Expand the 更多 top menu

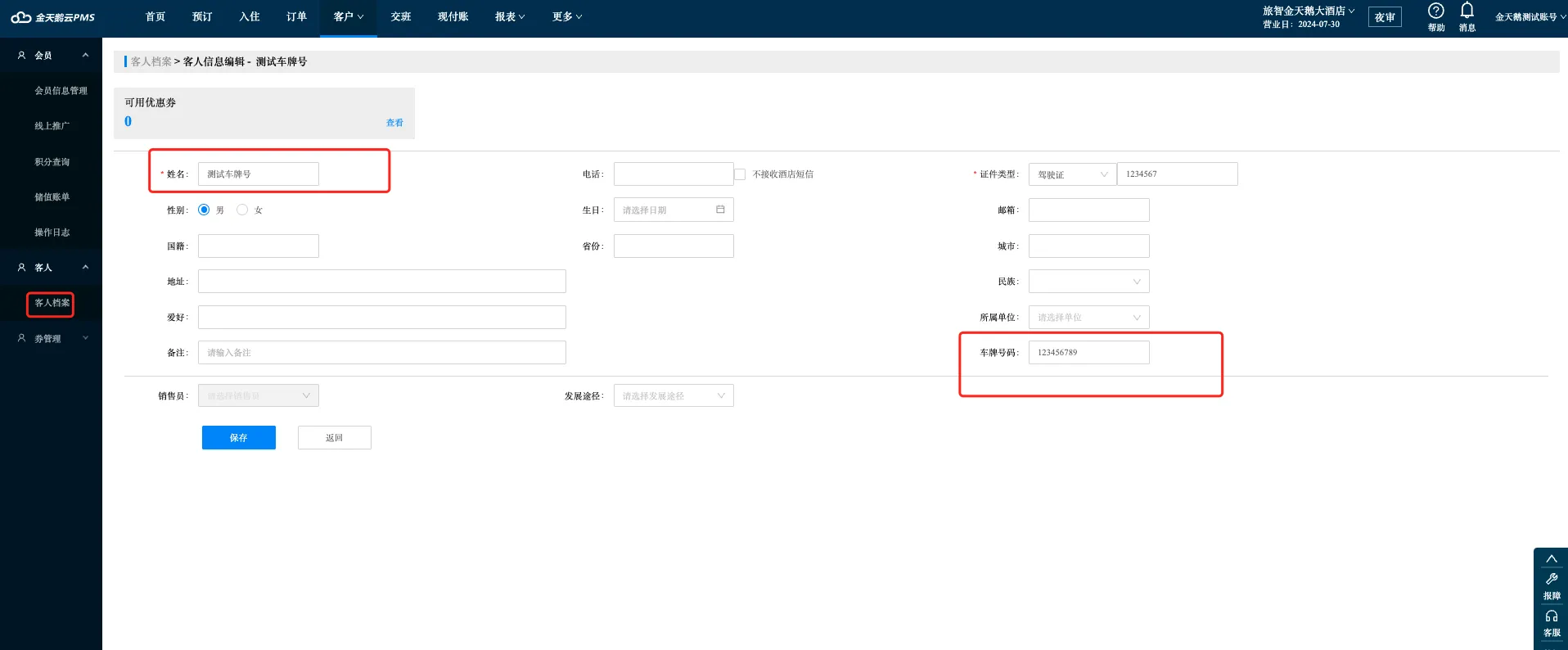pyautogui.click(x=567, y=16)
